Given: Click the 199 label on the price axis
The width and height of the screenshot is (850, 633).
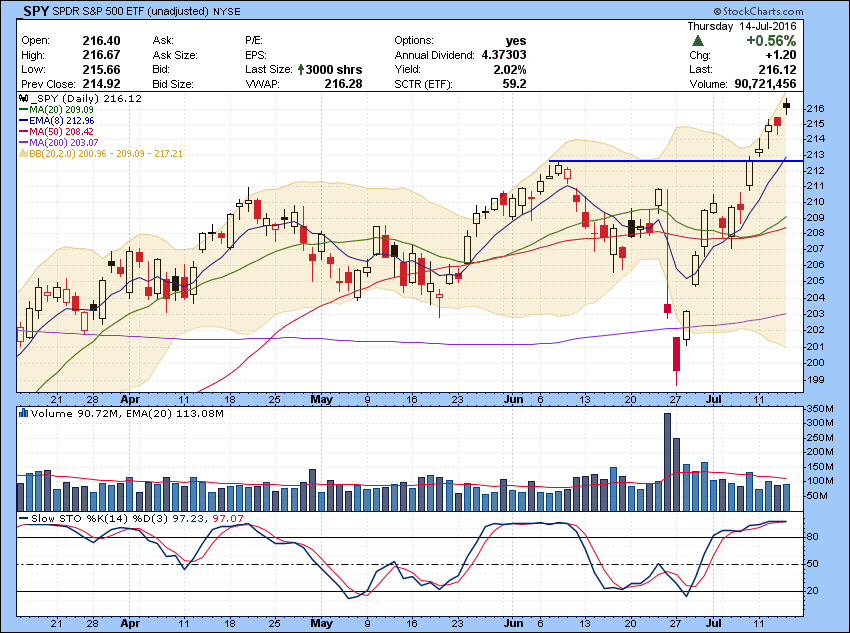Looking at the screenshot, I should (x=816, y=380).
